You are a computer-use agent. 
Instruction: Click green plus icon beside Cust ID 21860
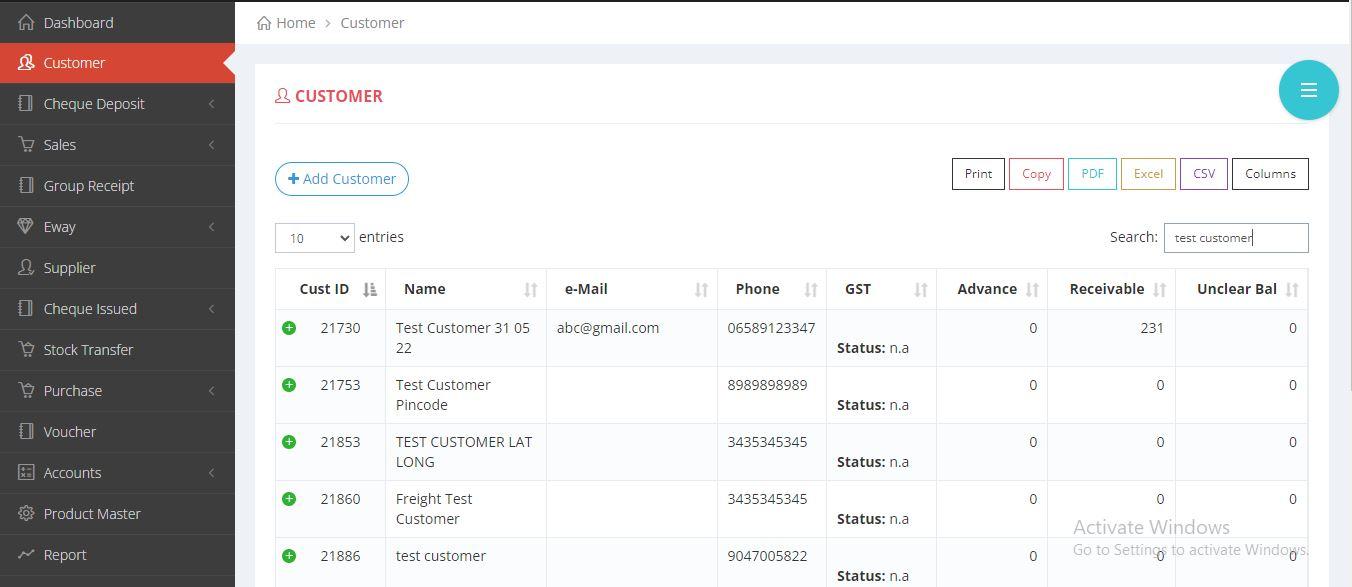(x=289, y=499)
